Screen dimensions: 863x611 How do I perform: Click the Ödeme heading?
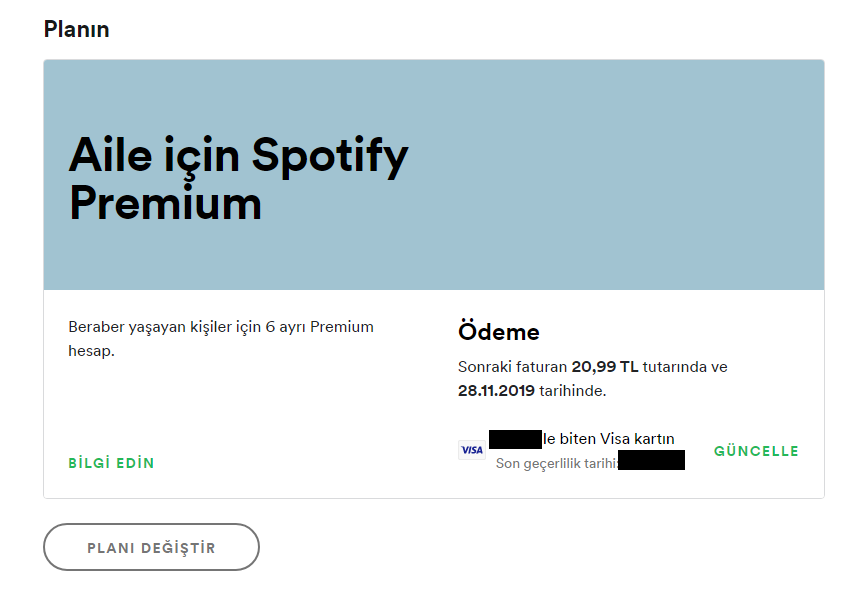498,332
